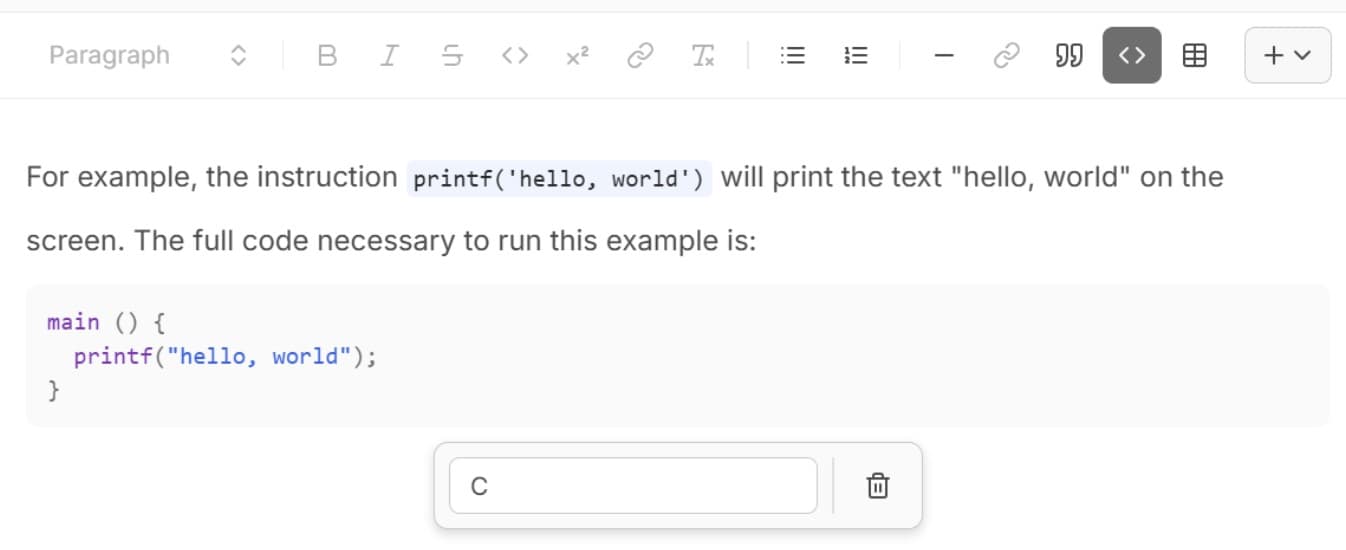Click the link icon left of blockquote
Image resolution: width=1346 pixels, height=550 pixels.
click(1006, 56)
